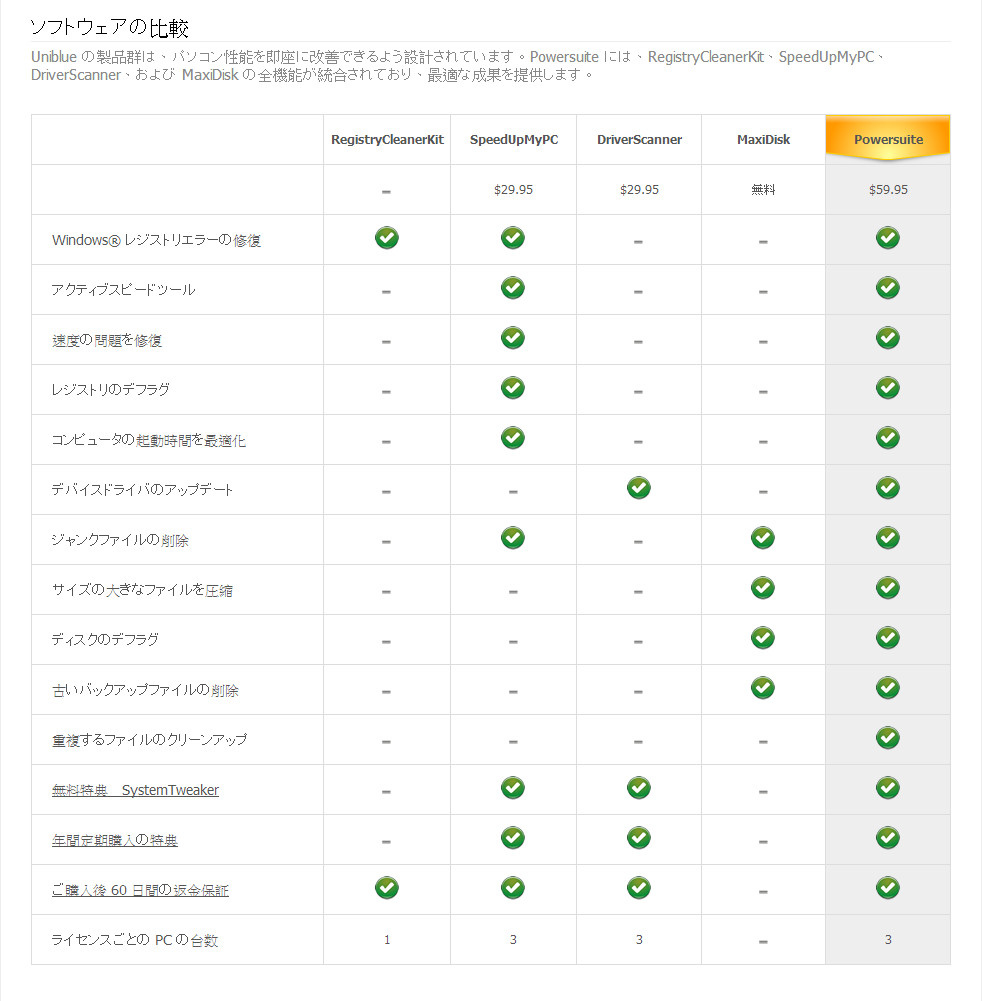Select SpeedUpMyPC checkmark in アクティブスピードツール row

pos(513,288)
